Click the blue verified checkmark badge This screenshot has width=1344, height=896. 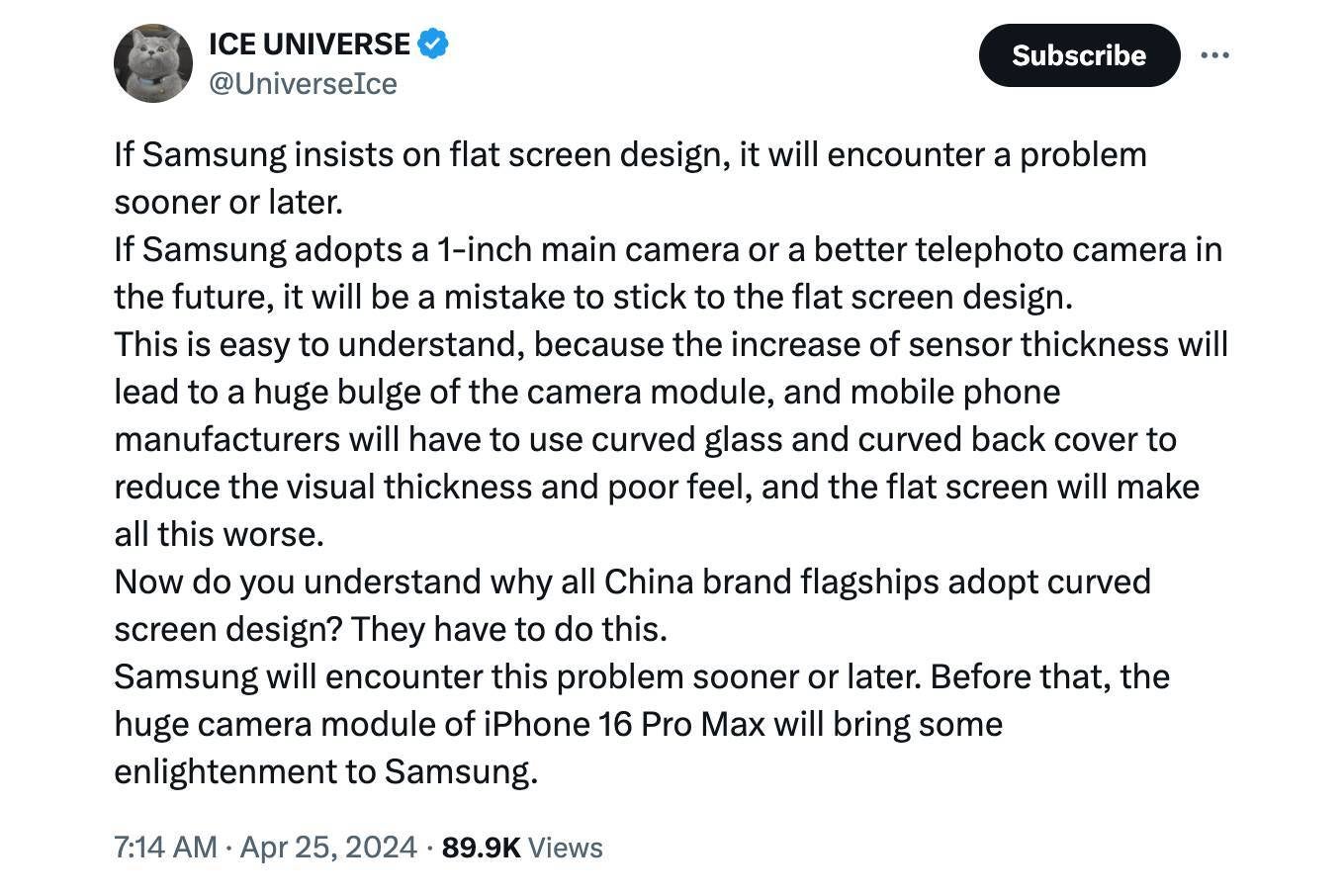point(433,44)
